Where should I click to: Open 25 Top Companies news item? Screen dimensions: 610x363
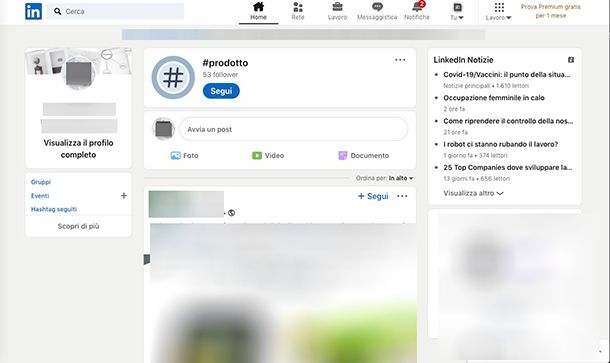click(508, 168)
